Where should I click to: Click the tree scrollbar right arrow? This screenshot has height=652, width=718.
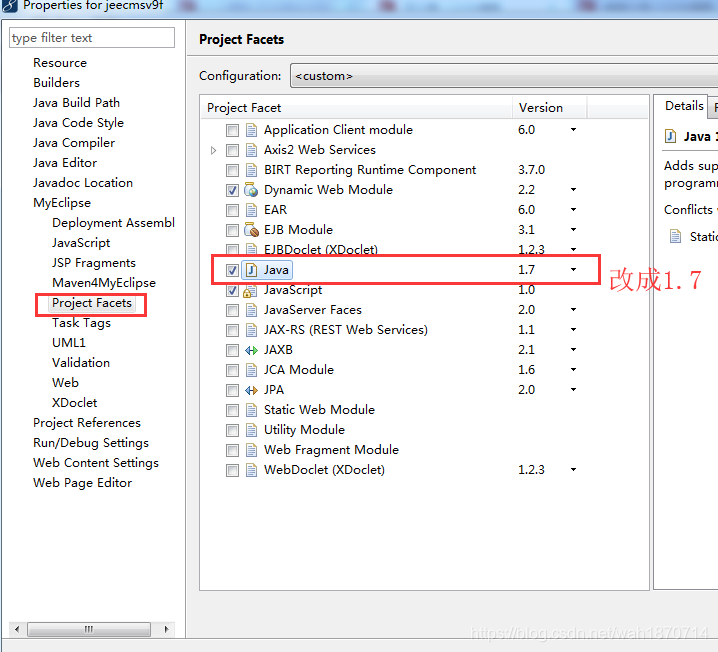[x=166, y=629]
